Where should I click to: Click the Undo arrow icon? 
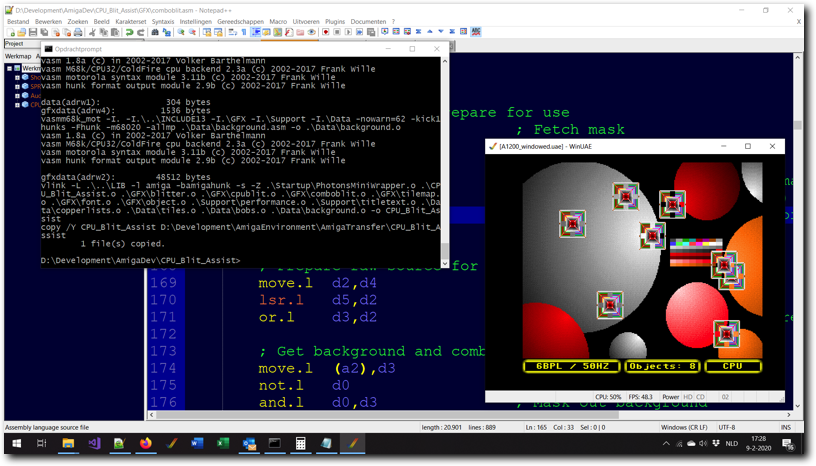(129, 32)
